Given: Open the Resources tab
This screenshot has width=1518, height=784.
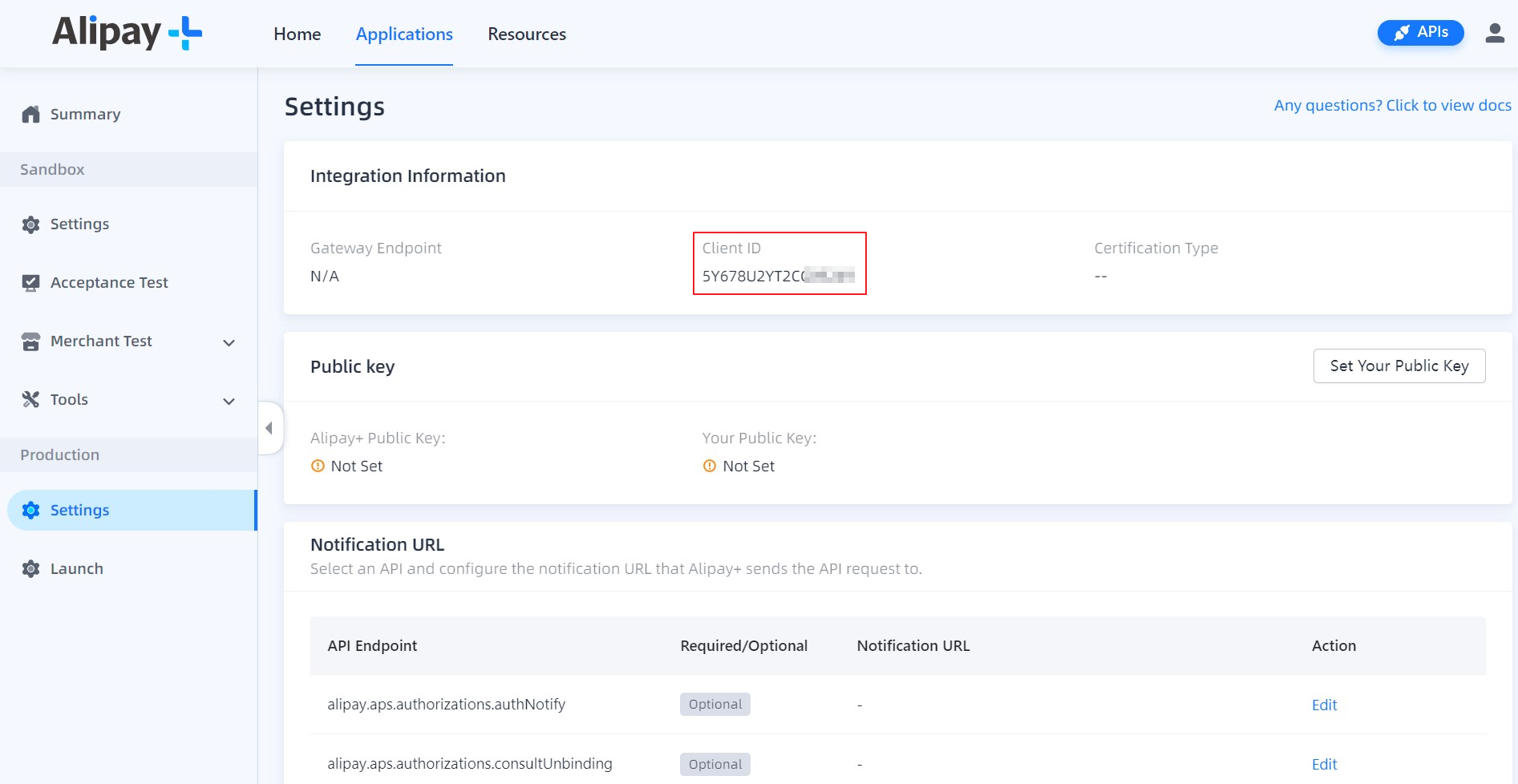Looking at the screenshot, I should [526, 34].
